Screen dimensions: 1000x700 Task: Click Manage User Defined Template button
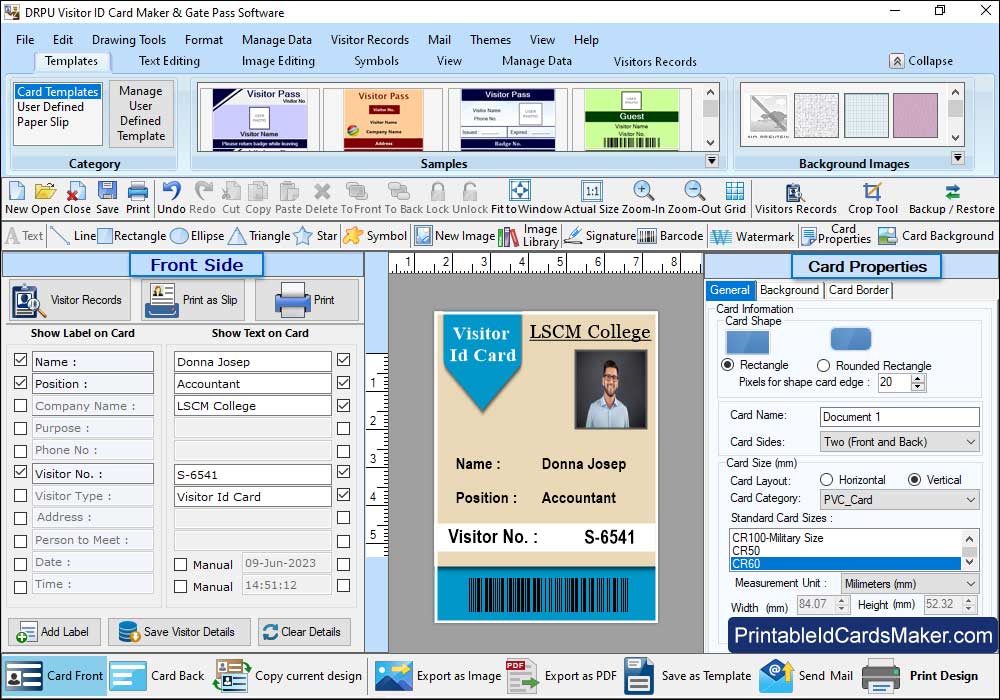click(141, 113)
